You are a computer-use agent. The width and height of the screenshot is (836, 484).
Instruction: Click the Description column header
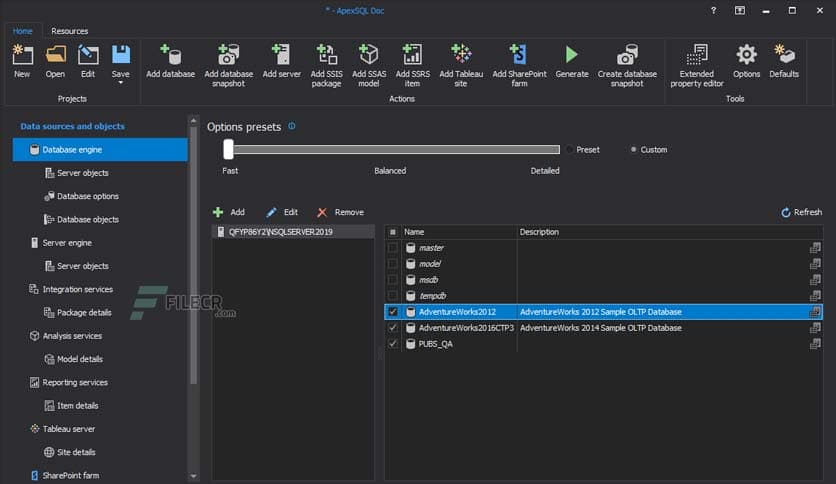(x=669, y=232)
